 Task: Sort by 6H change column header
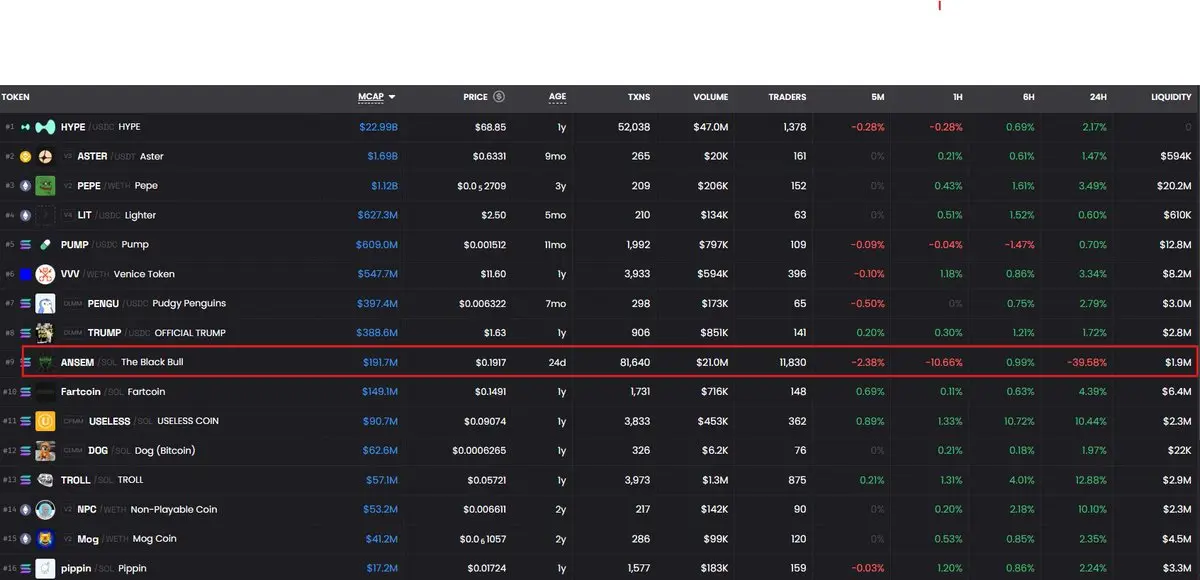1029,97
